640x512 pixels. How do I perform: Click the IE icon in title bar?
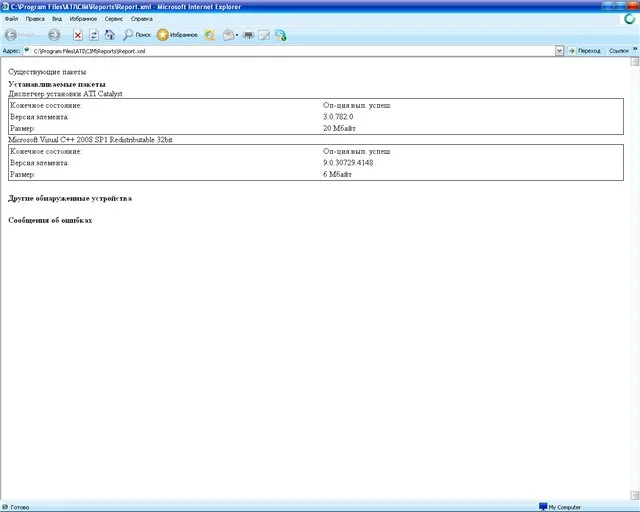pos(5,7)
